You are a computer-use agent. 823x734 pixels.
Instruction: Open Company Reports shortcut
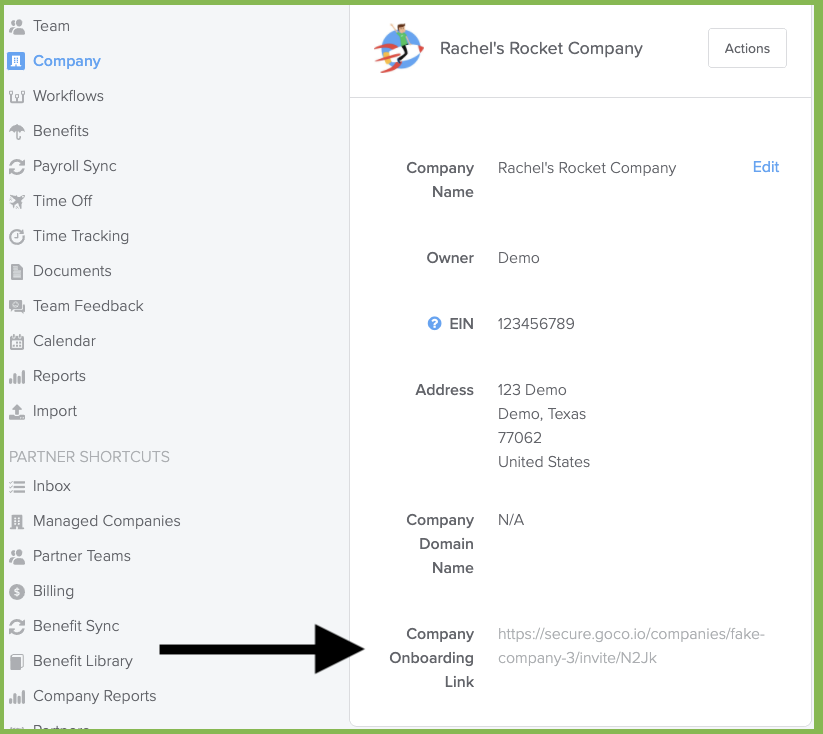[94, 696]
